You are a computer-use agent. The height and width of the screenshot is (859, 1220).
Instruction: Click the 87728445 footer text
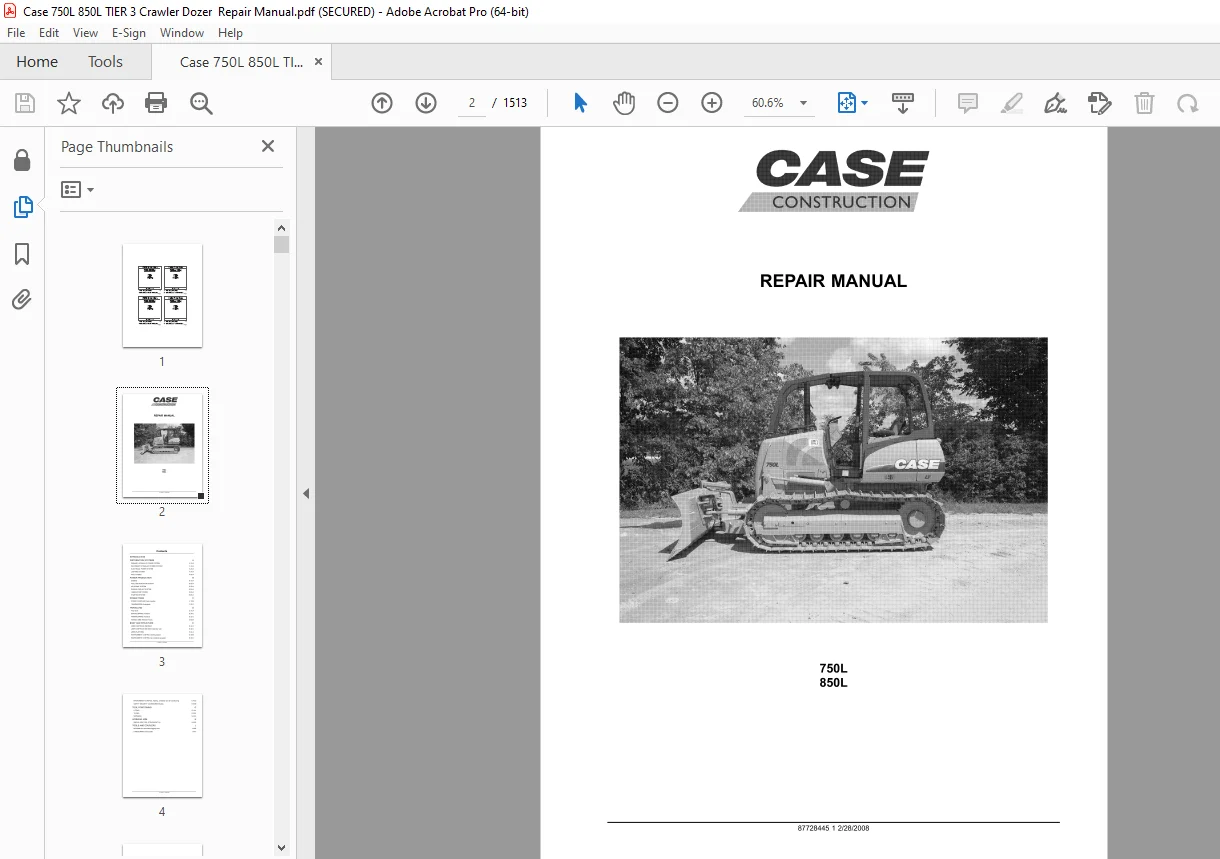833,829
